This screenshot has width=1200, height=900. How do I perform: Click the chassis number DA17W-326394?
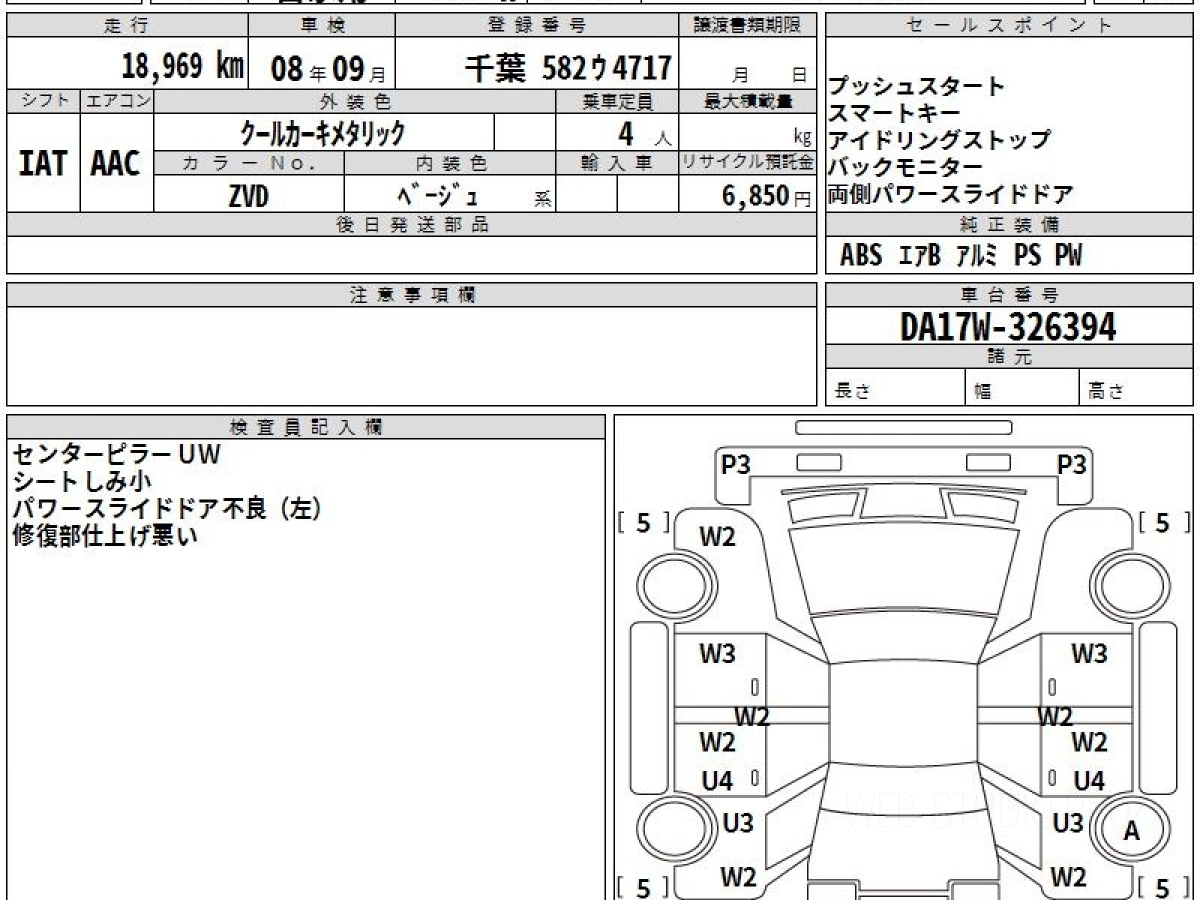coord(1008,326)
